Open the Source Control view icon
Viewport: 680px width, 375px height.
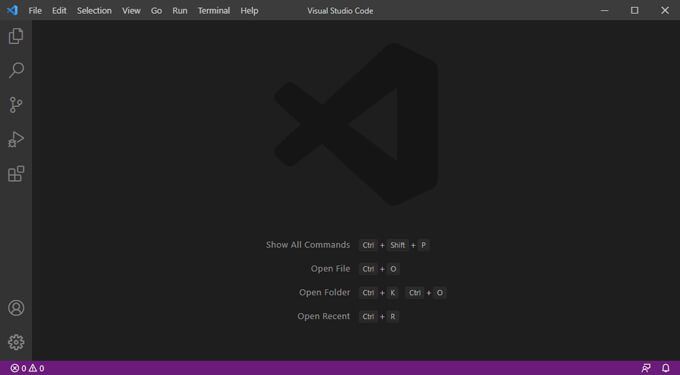[16, 105]
